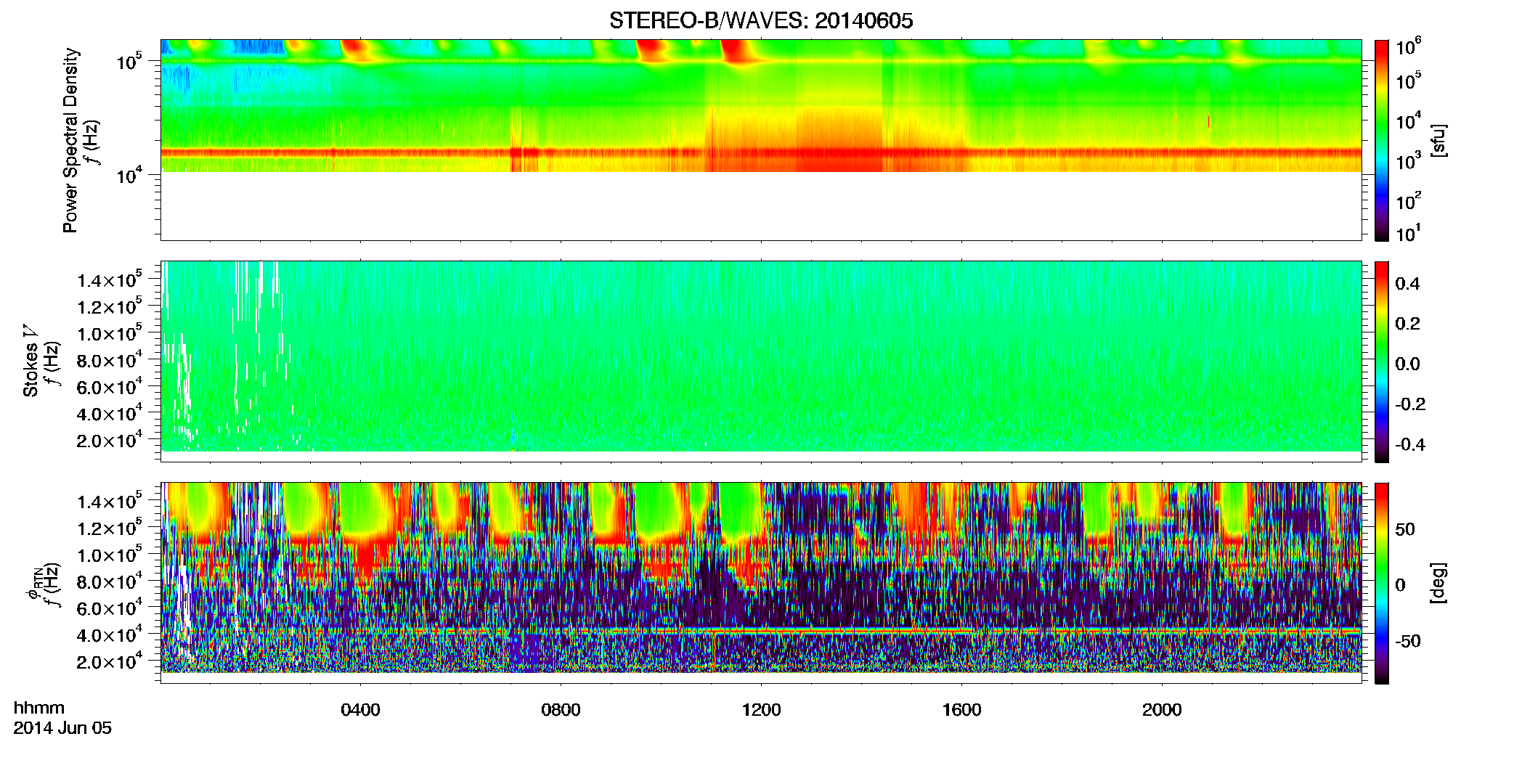
Task: Click the hhmm time format label
Action: coord(39,708)
